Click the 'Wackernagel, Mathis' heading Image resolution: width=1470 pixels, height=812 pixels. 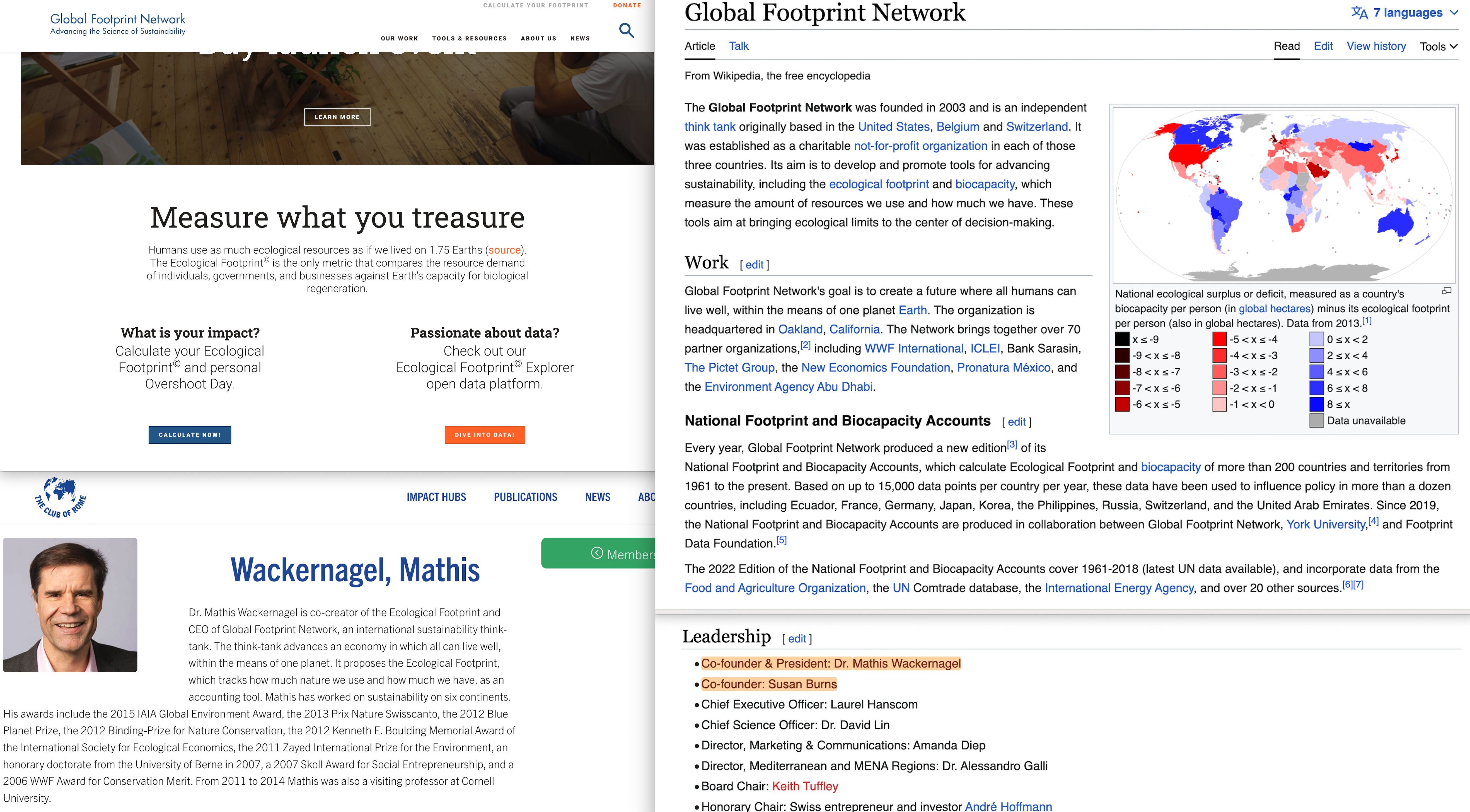tap(355, 570)
